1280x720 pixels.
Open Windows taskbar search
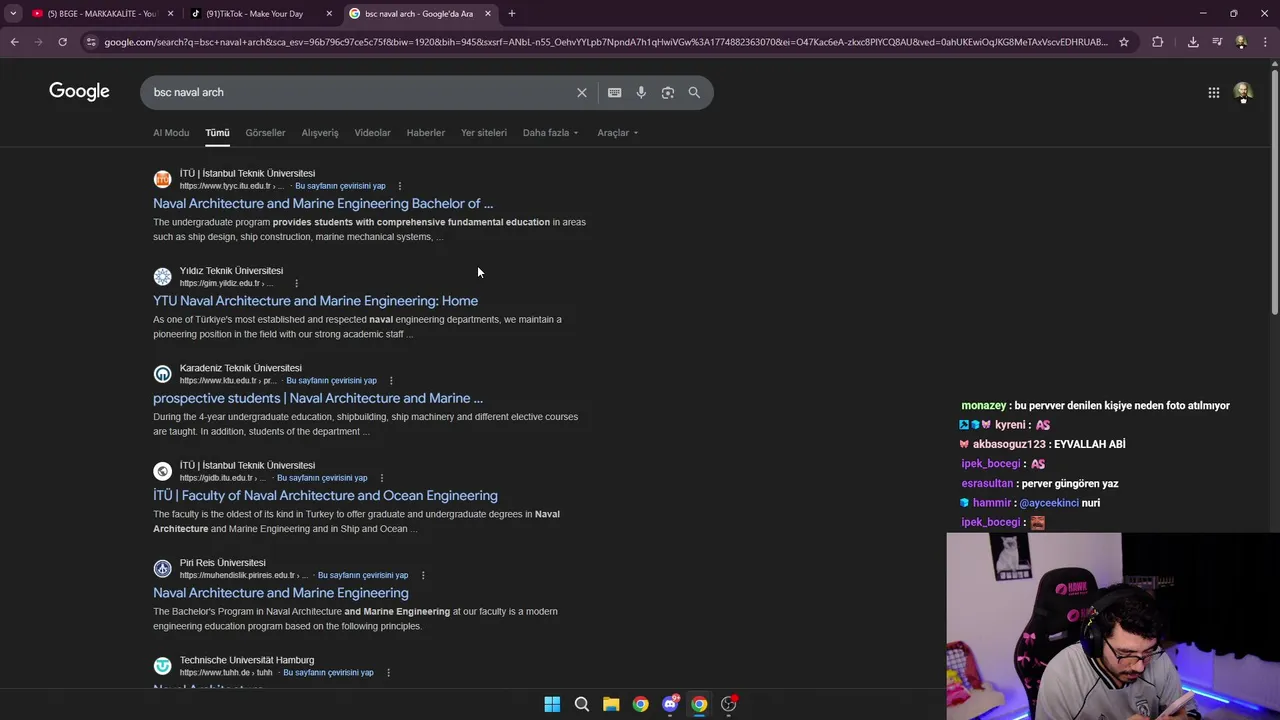coord(581,704)
